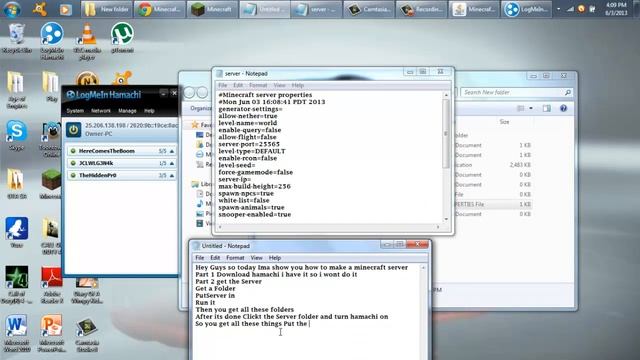
Task: Click server Notepad scroll right arrow
Action: [438, 227]
